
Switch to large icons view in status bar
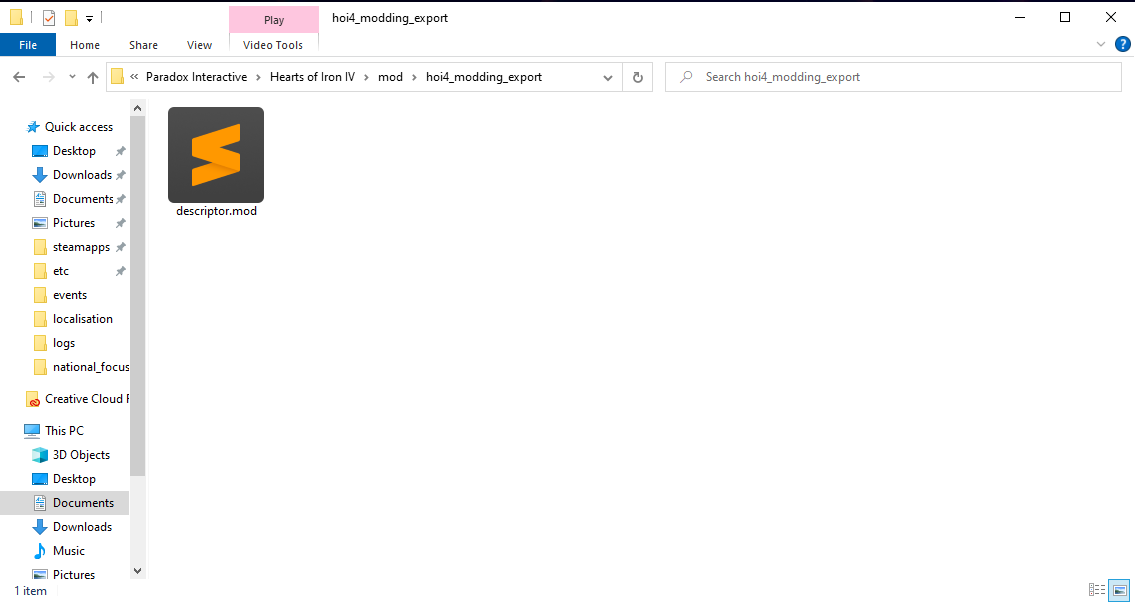coord(1119,590)
